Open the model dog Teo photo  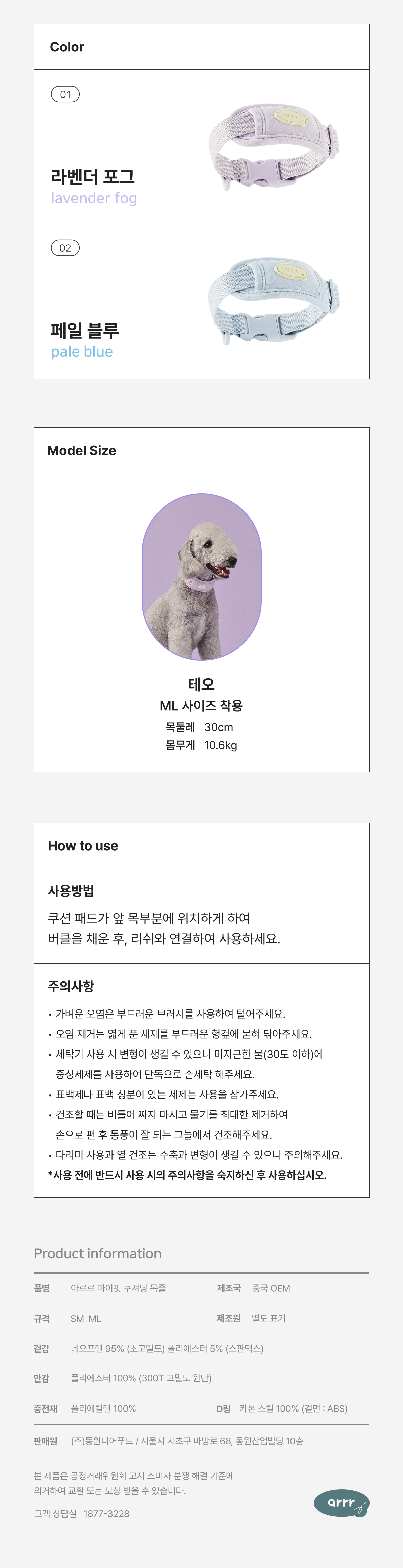click(x=201, y=576)
